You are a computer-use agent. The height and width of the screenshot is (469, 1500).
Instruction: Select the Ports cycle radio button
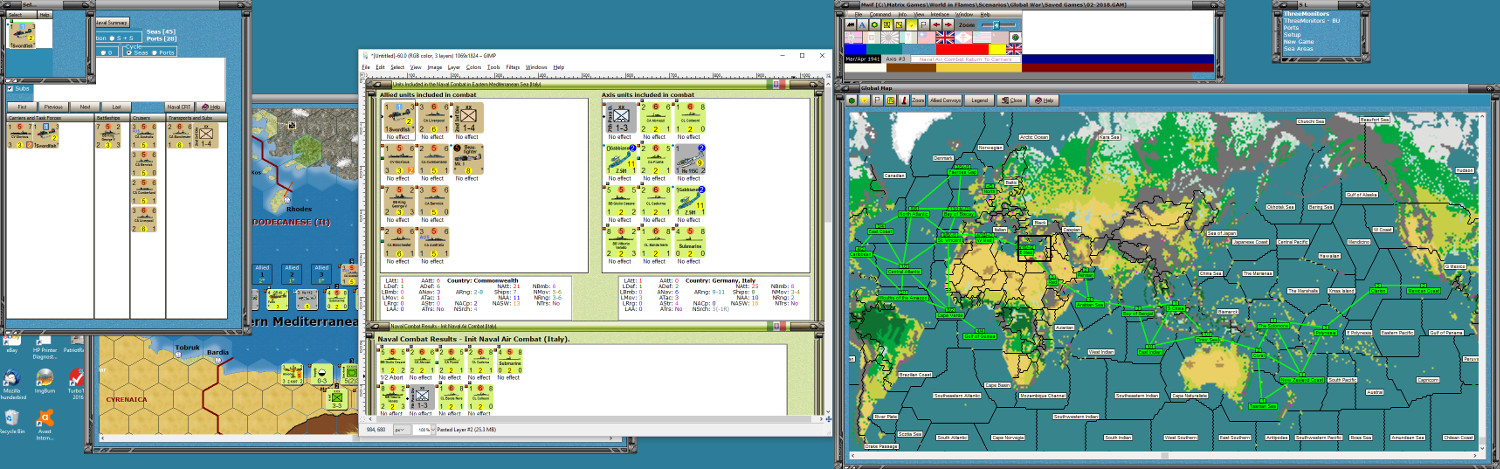click(154, 53)
